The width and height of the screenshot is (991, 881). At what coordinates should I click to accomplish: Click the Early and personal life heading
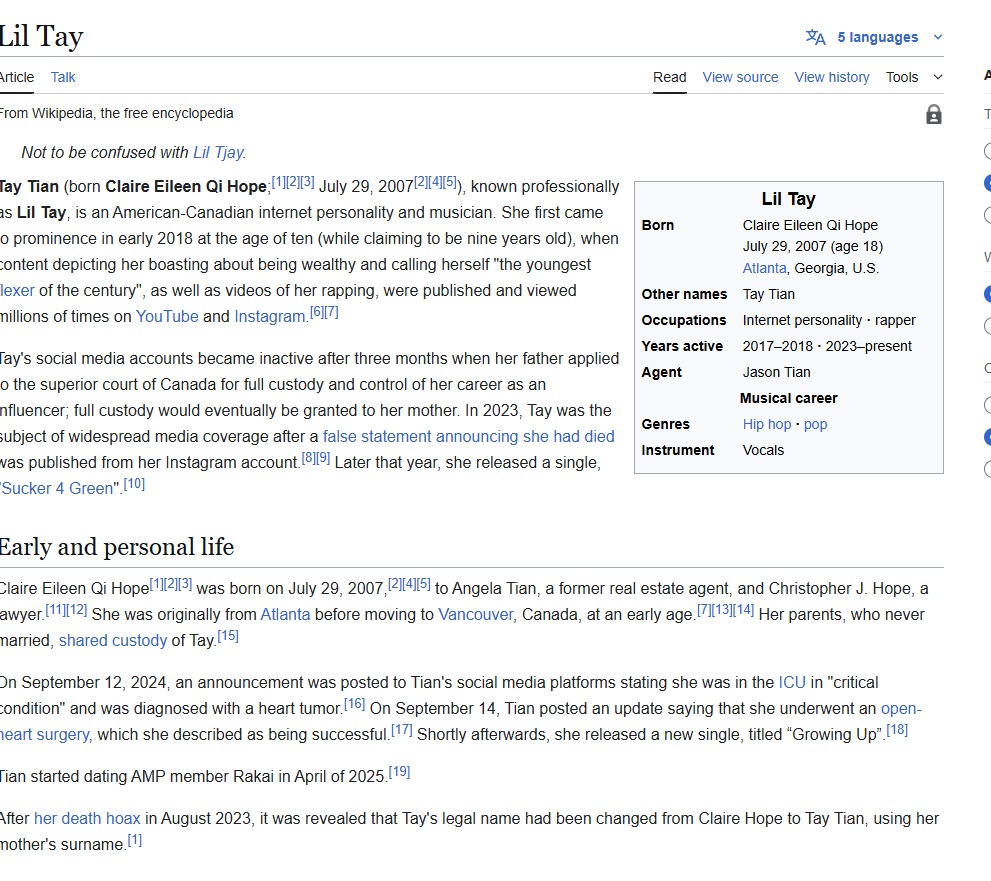[x=116, y=547]
